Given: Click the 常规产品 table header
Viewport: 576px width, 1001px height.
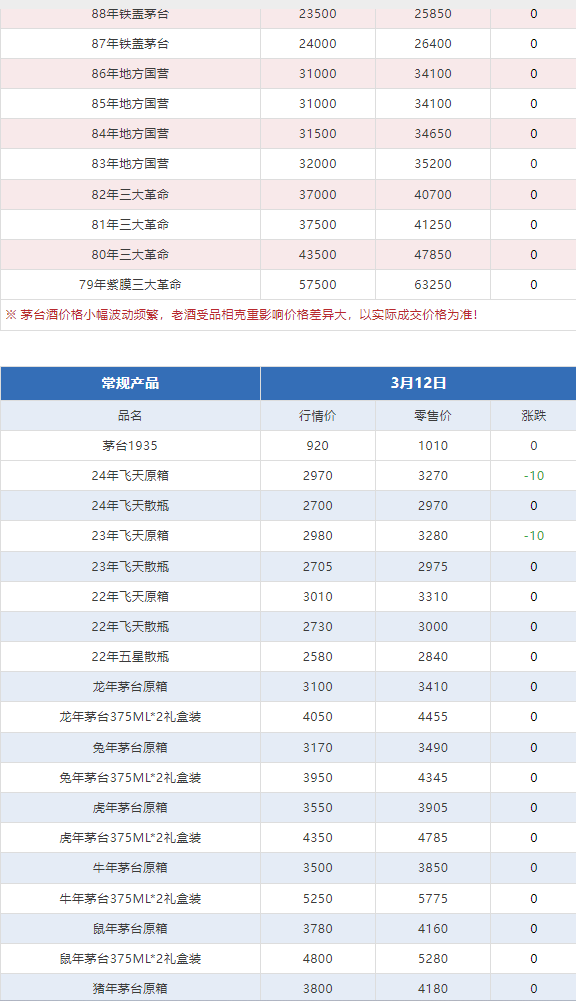Looking at the screenshot, I should pos(130,383).
